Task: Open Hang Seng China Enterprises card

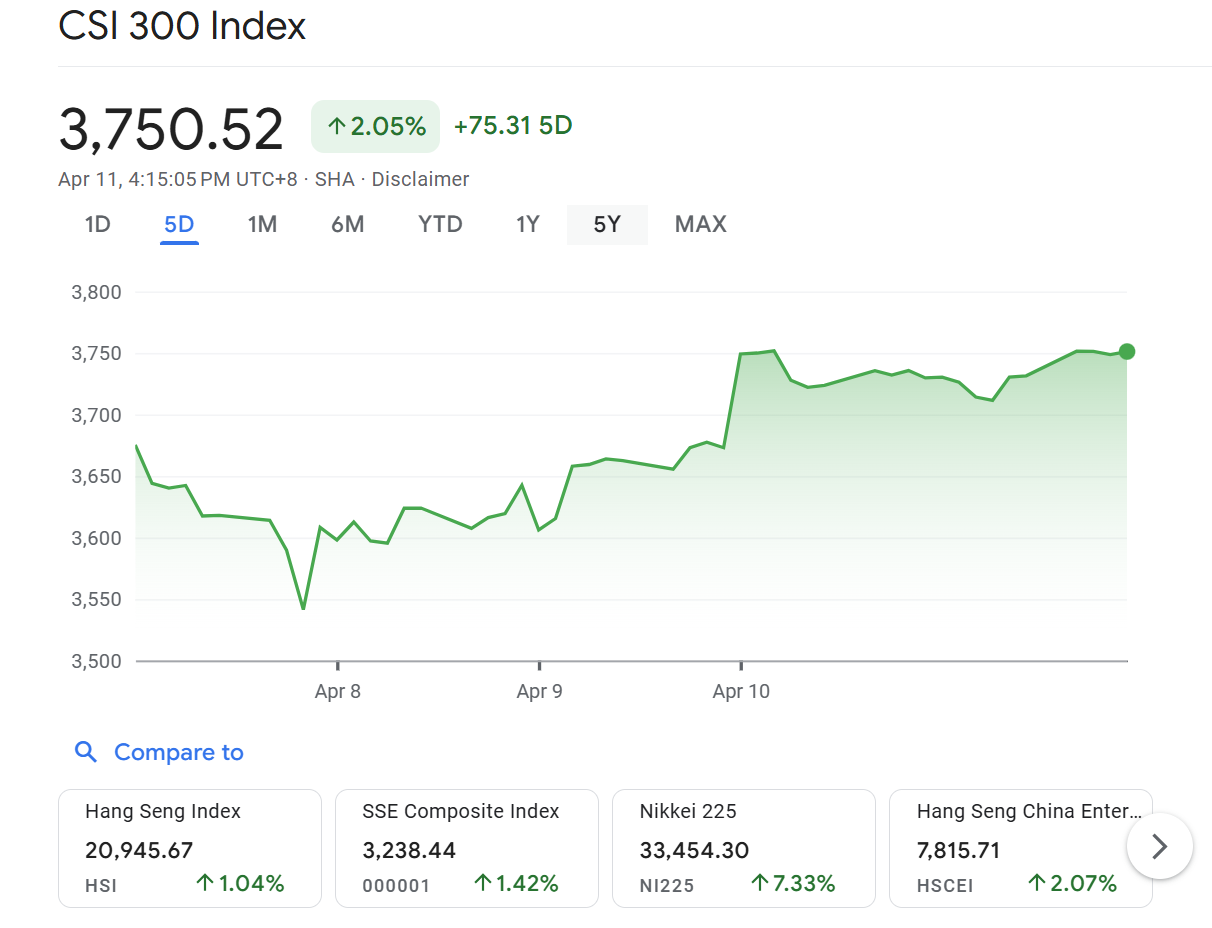Action: [1010, 848]
